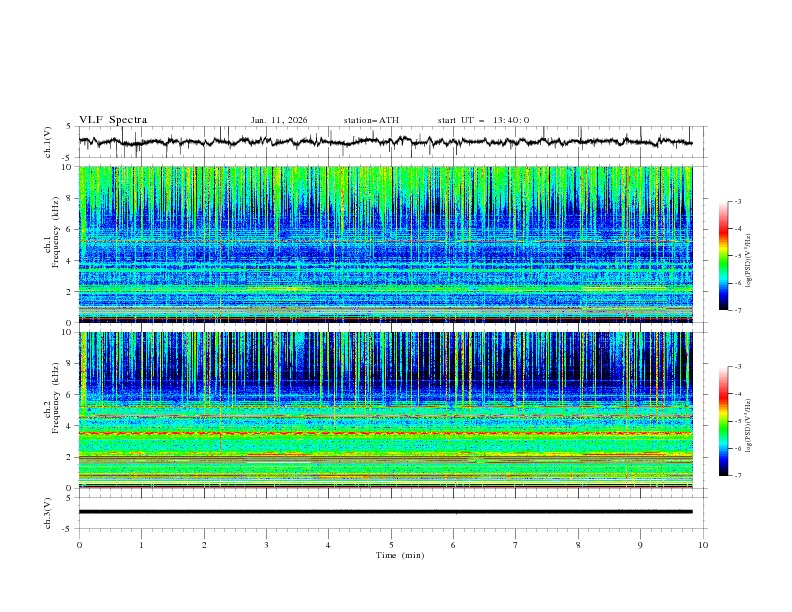This screenshot has width=792, height=612.
Task: Click the red 3.5 kHz line in ch.2
Action: [x=385, y=433]
